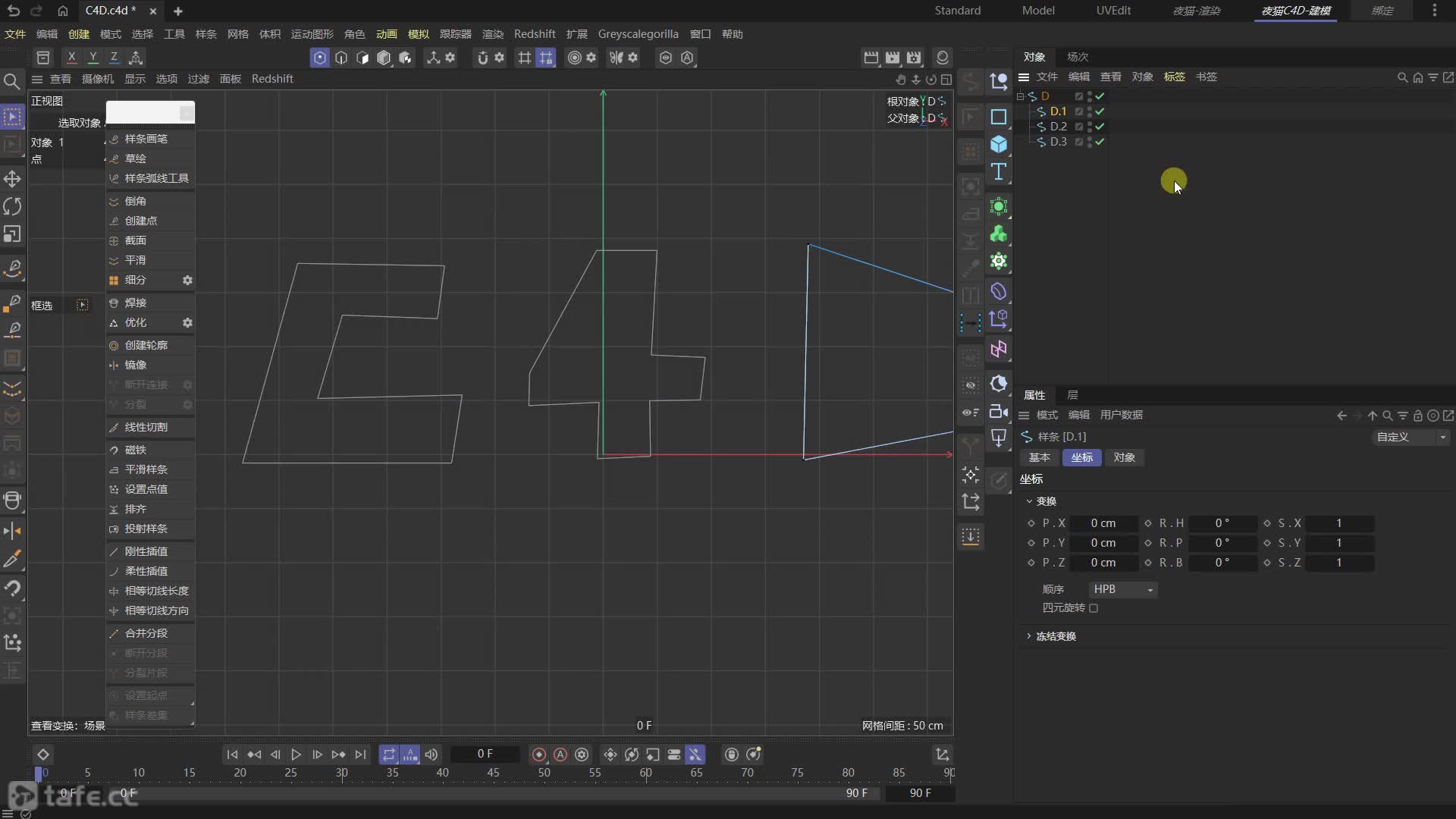The image size is (1456, 819).
Task: Open 优化 options gear in popup menu
Action: pos(187,323)
